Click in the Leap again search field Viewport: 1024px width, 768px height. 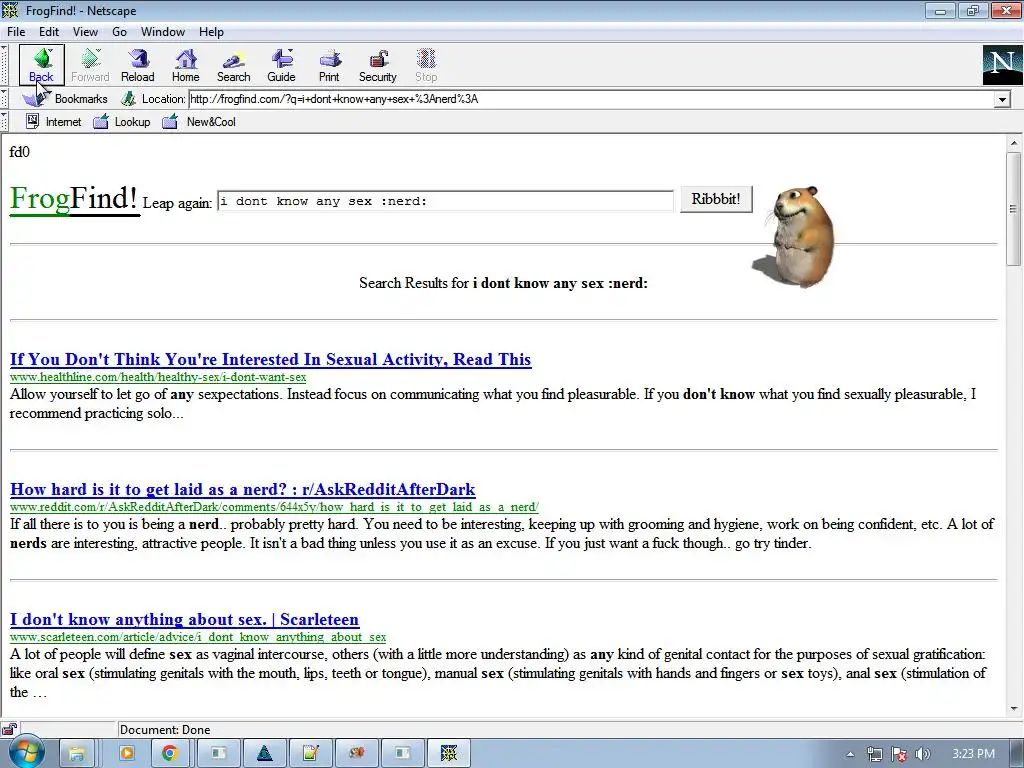(445, 201)
